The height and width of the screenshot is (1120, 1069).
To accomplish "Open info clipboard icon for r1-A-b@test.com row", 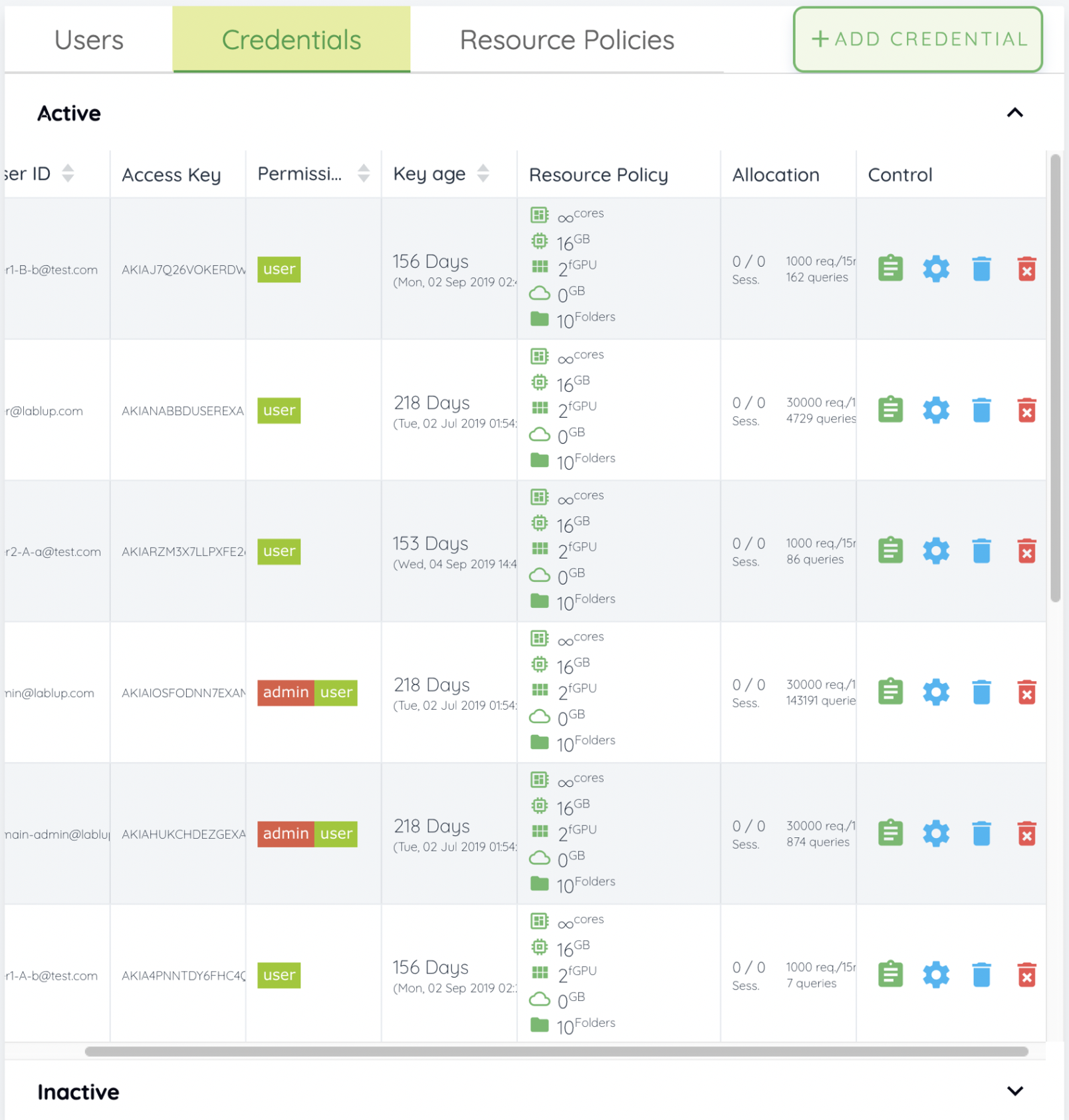I will [890, 974].
